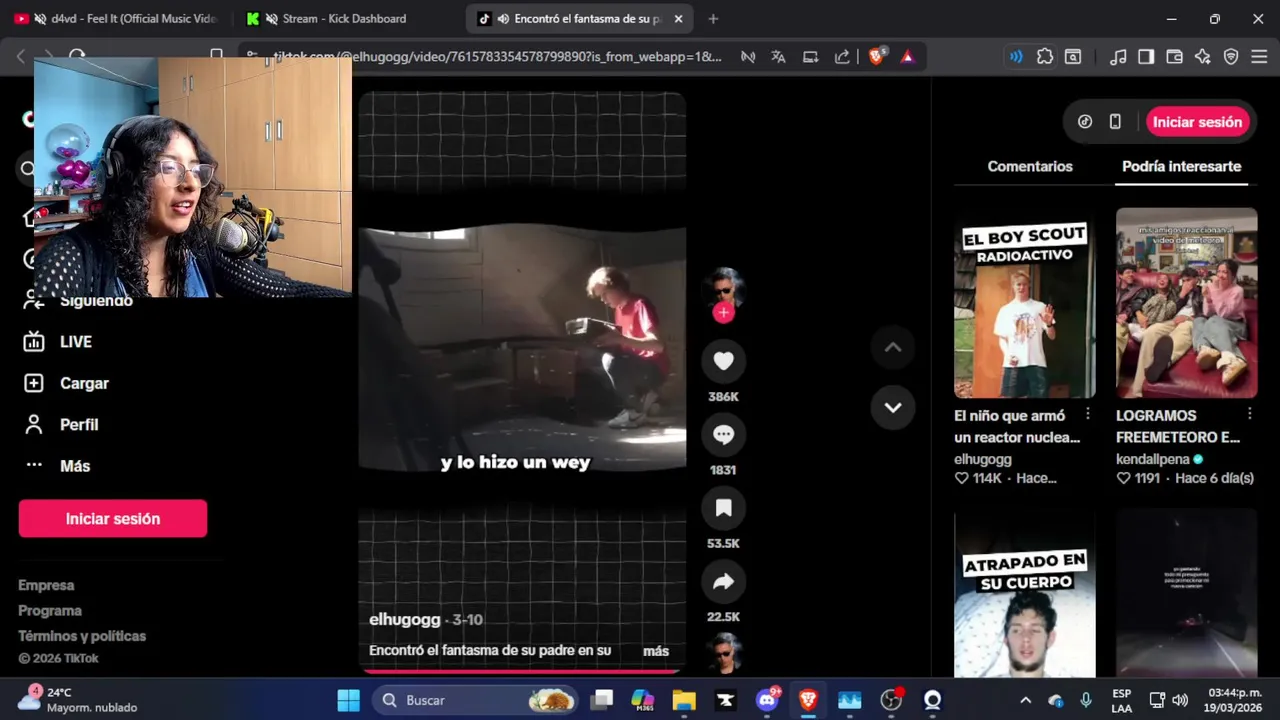Open the Atrapado en su cuerpo thumbnail
The image size is (1280, 720).
(1024, 596)
